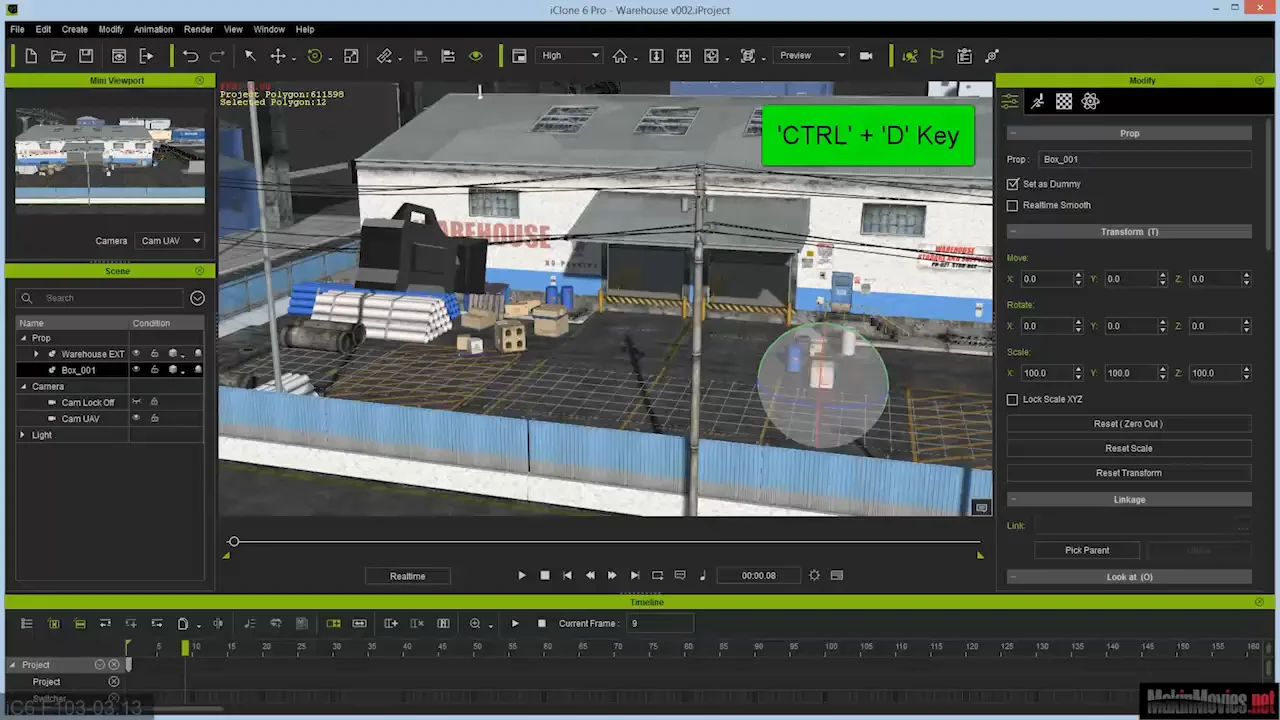The width and height of the screenshot is (1280, 720).
Task: Click the zoom magnifier in the timeline toolbar
Action: pos(475,623)
